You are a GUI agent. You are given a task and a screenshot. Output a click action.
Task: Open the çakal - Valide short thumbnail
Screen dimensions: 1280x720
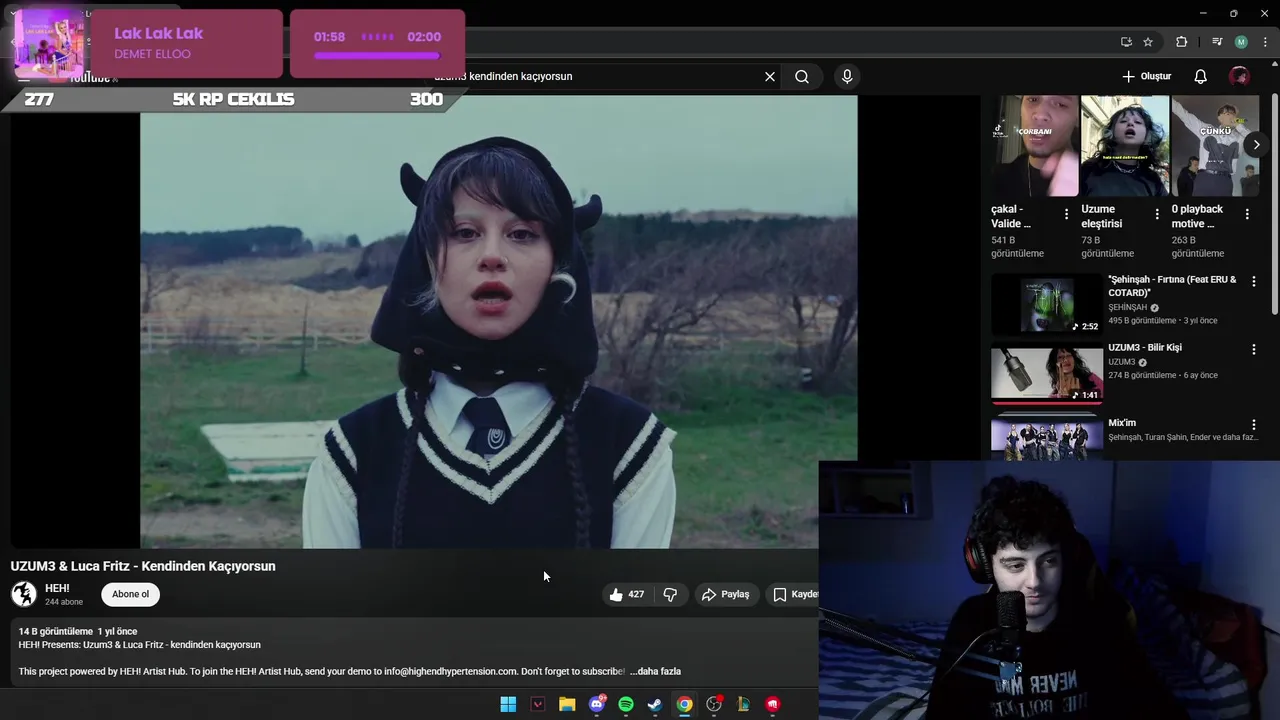tap(1035, 146)
